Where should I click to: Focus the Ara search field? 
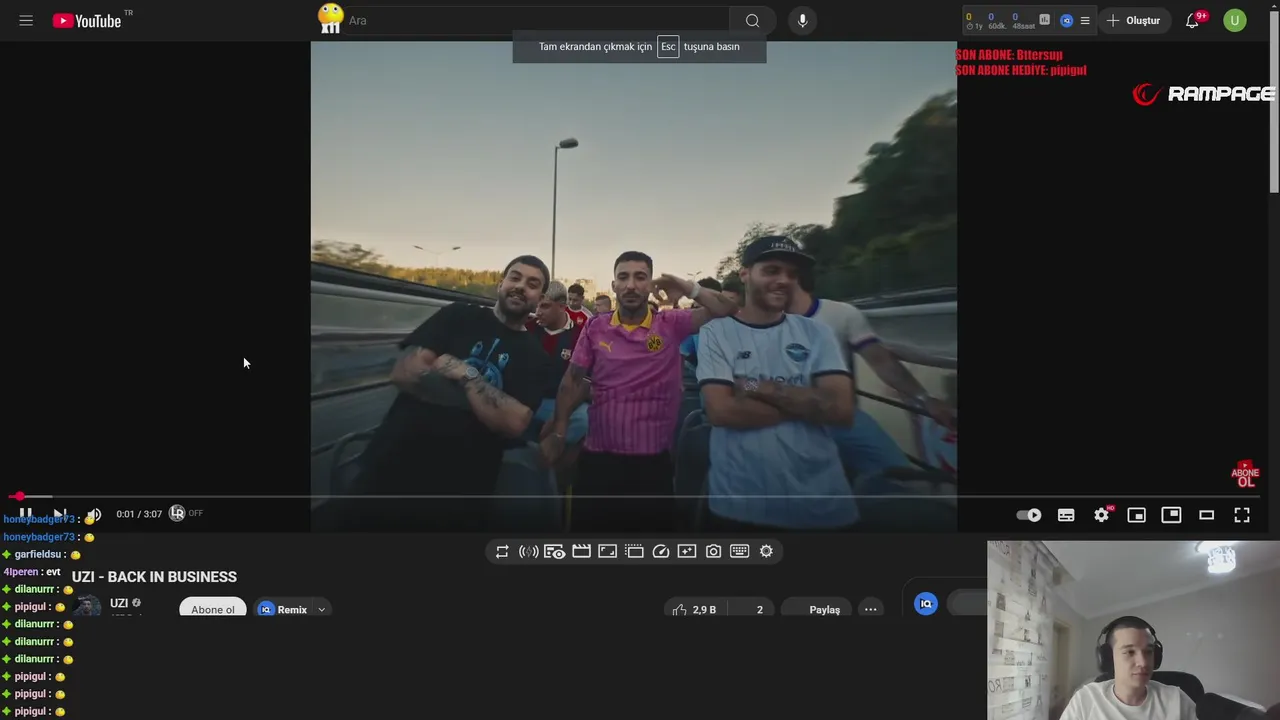536,20
